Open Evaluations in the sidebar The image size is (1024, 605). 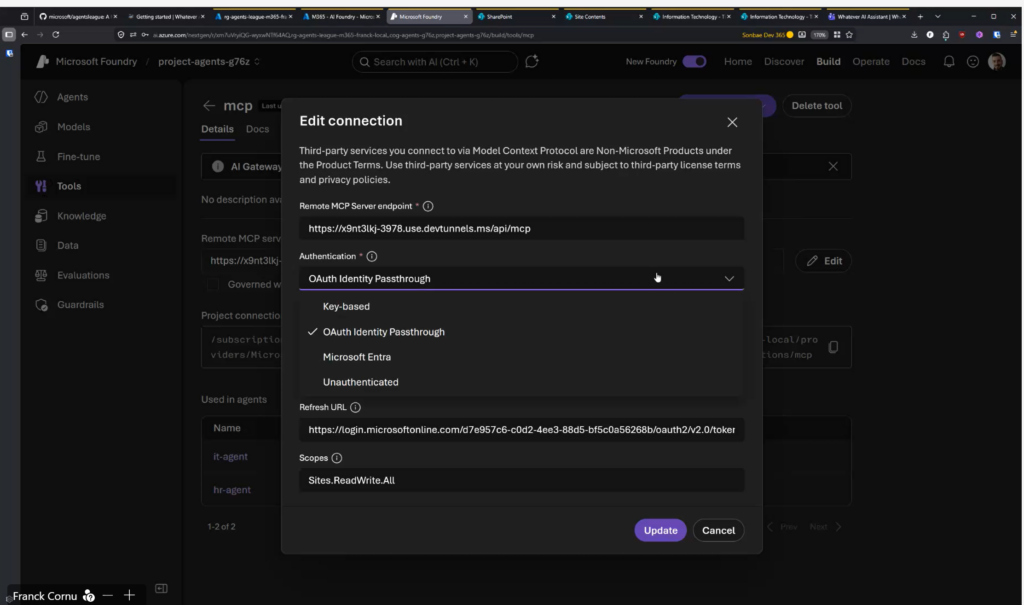(x=83, y=276)
